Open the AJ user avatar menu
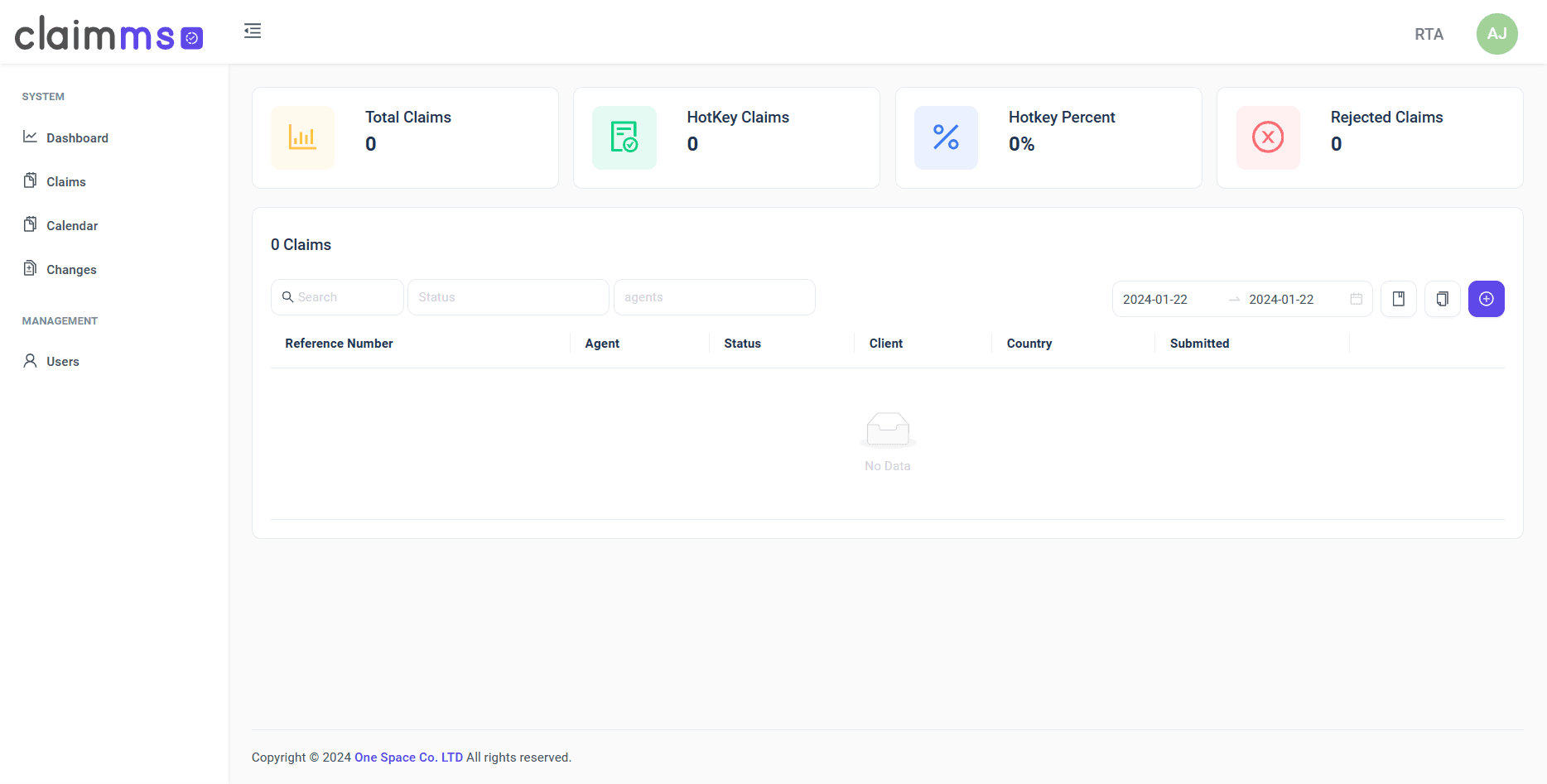This screenshot has height=784, width=1547. (x=1497, y=34)
